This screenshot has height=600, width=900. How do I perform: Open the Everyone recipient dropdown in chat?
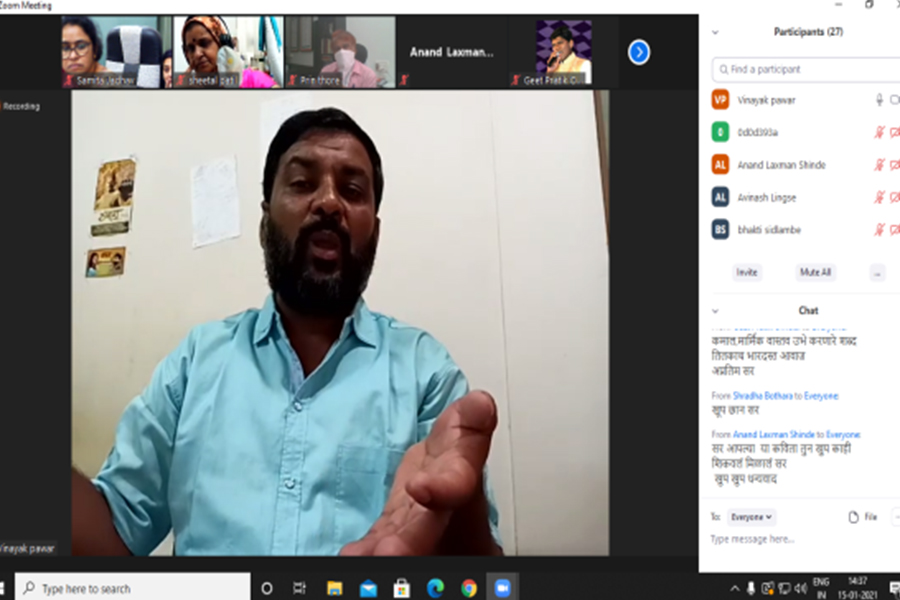[x=752, y=517]
